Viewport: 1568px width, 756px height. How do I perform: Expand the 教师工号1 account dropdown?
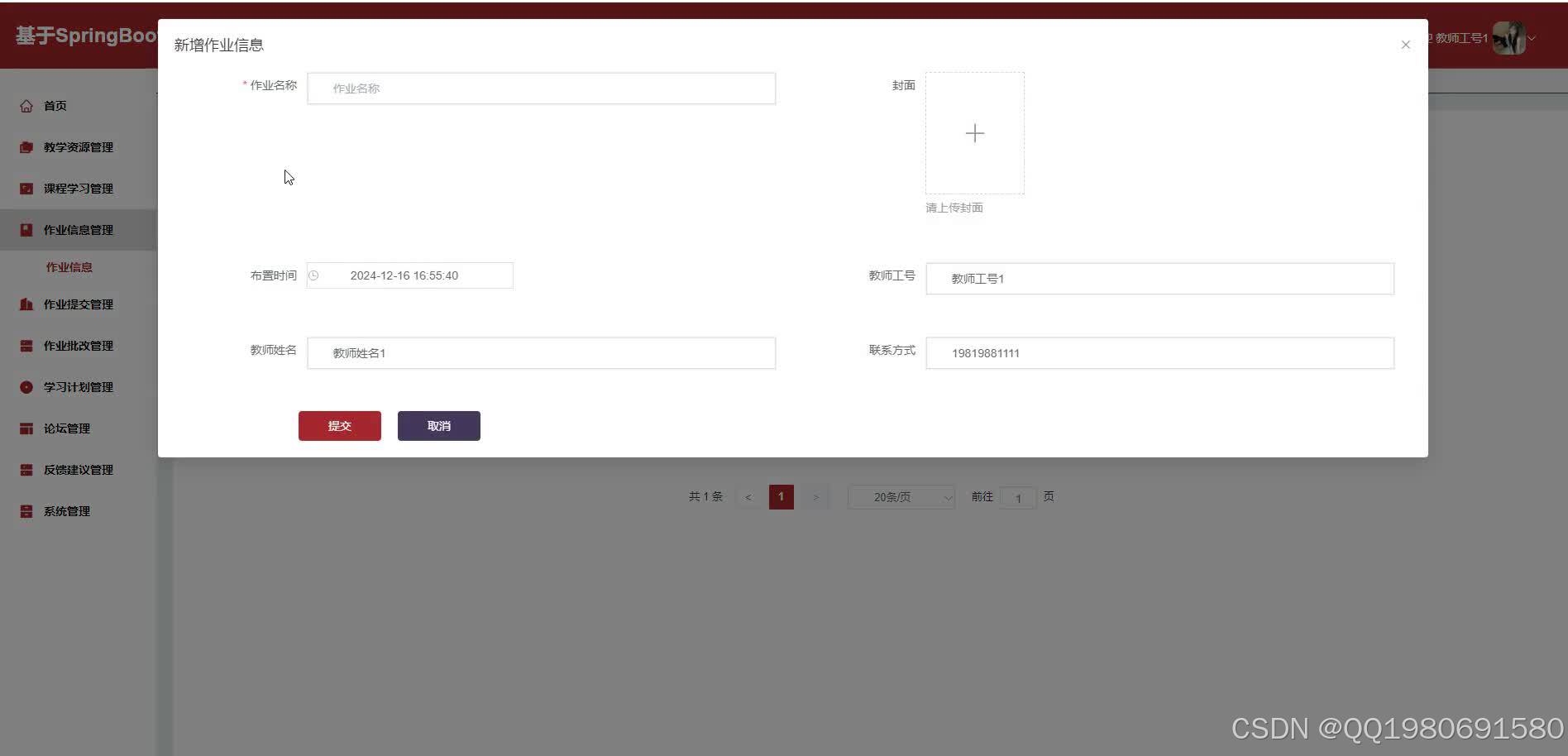1532,37
